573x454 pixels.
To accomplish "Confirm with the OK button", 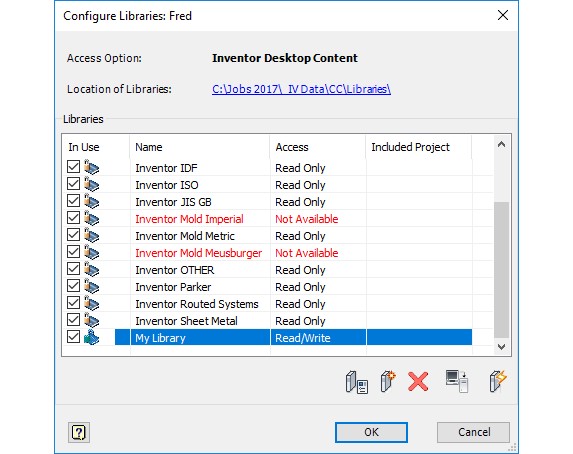I will (x=371, y=432).
